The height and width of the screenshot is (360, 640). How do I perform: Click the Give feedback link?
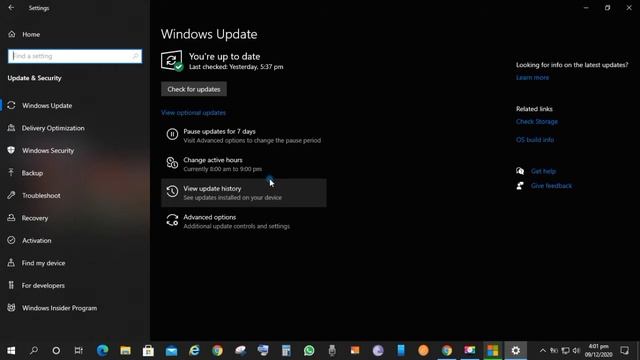click(x=551, y=186)
